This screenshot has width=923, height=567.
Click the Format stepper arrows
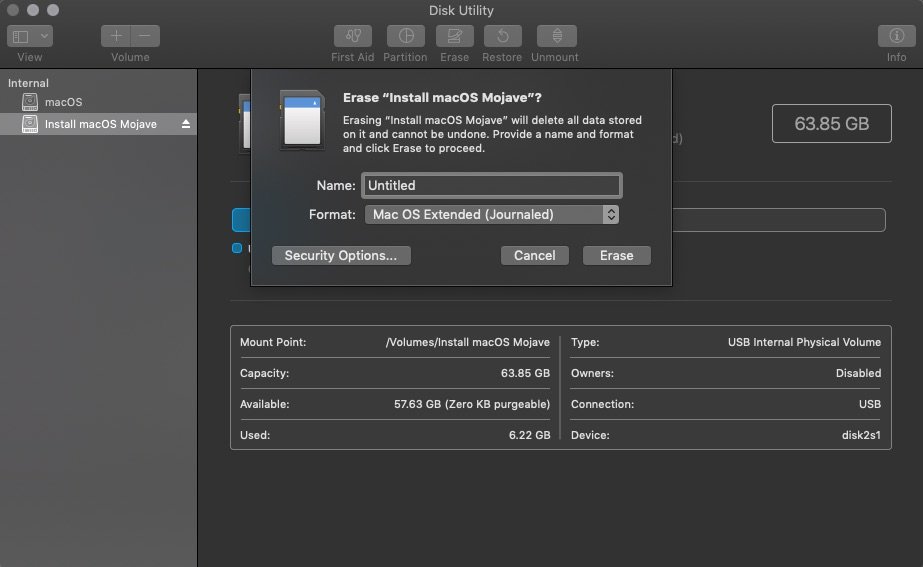point(611,214)
